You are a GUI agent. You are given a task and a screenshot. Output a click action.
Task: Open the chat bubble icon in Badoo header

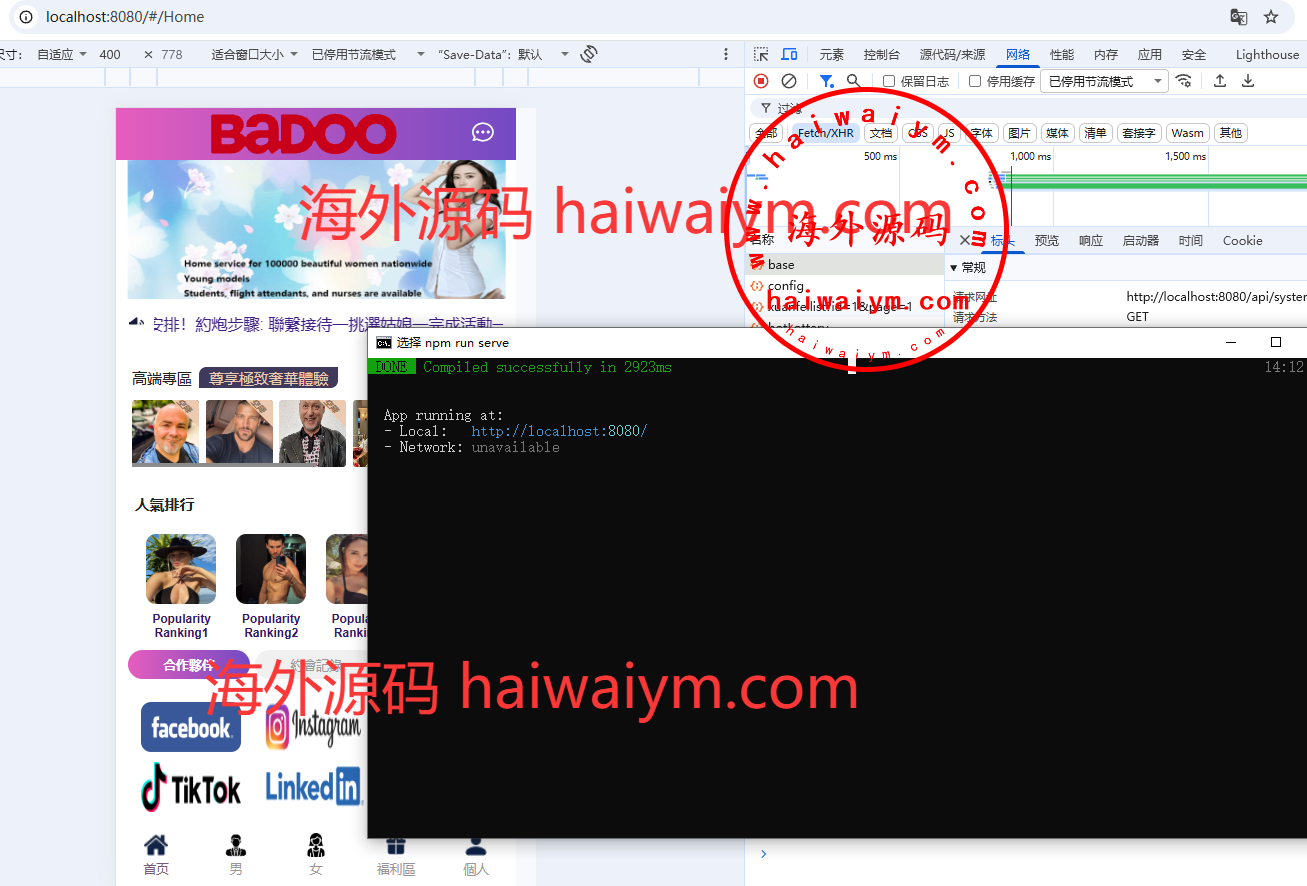pos(483,133)
